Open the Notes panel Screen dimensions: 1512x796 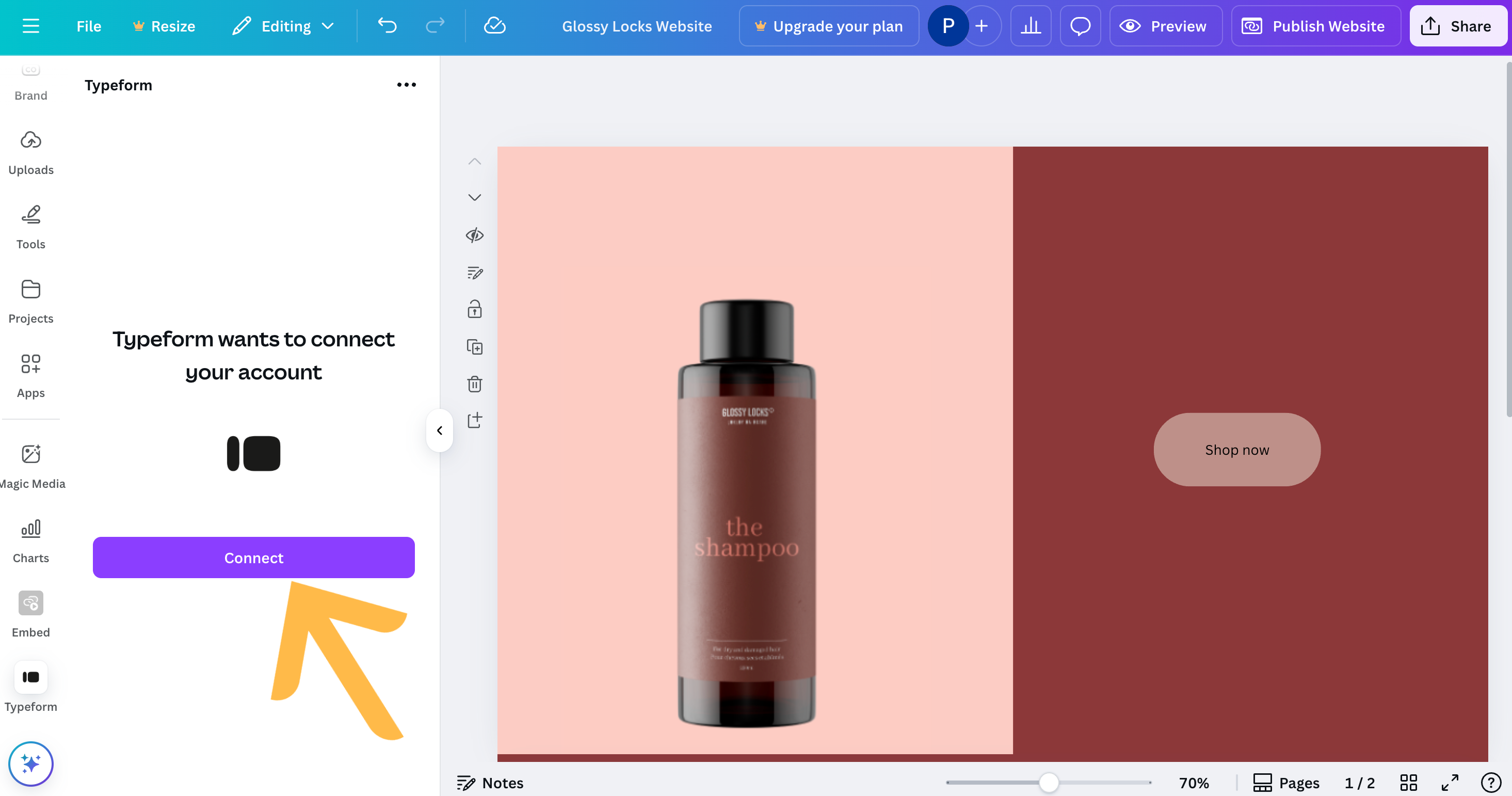coord(490,783)
